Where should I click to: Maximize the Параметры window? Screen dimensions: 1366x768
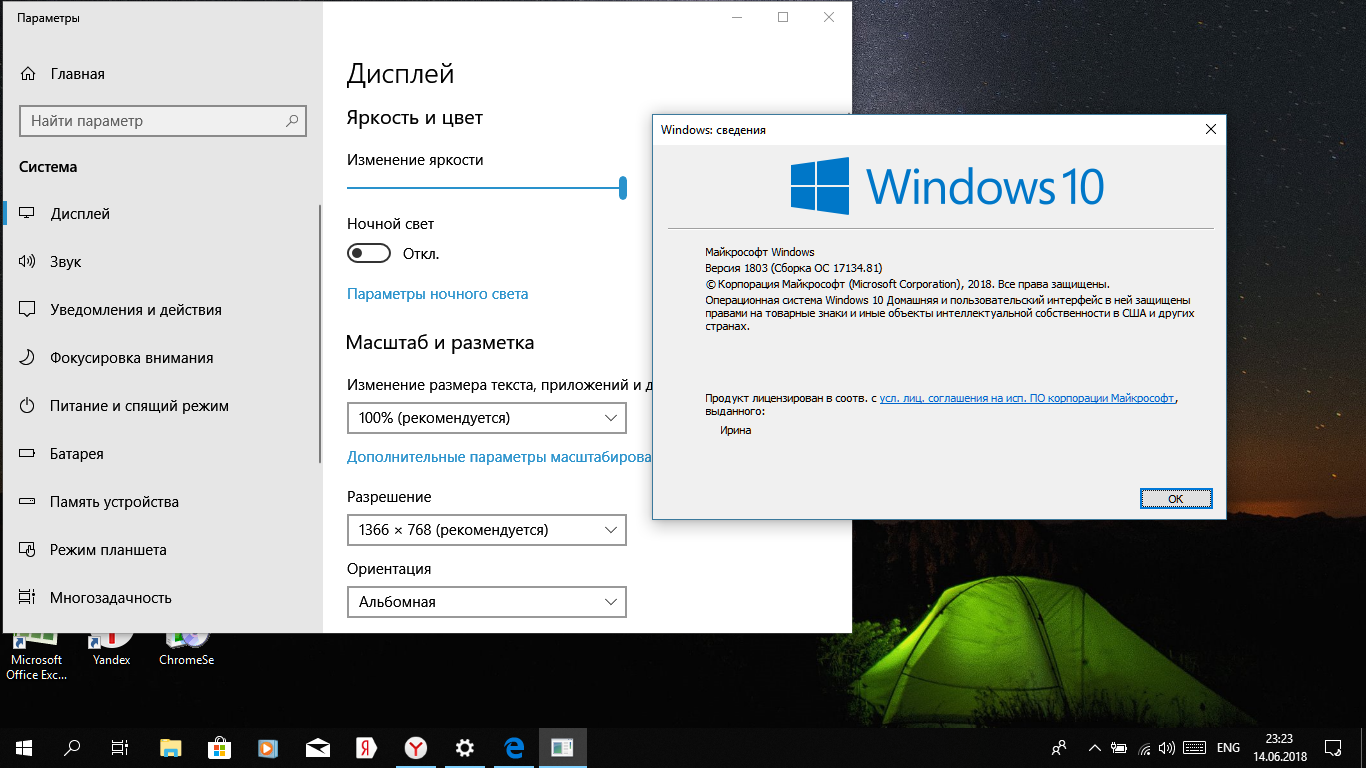click(x=783, y=17)
